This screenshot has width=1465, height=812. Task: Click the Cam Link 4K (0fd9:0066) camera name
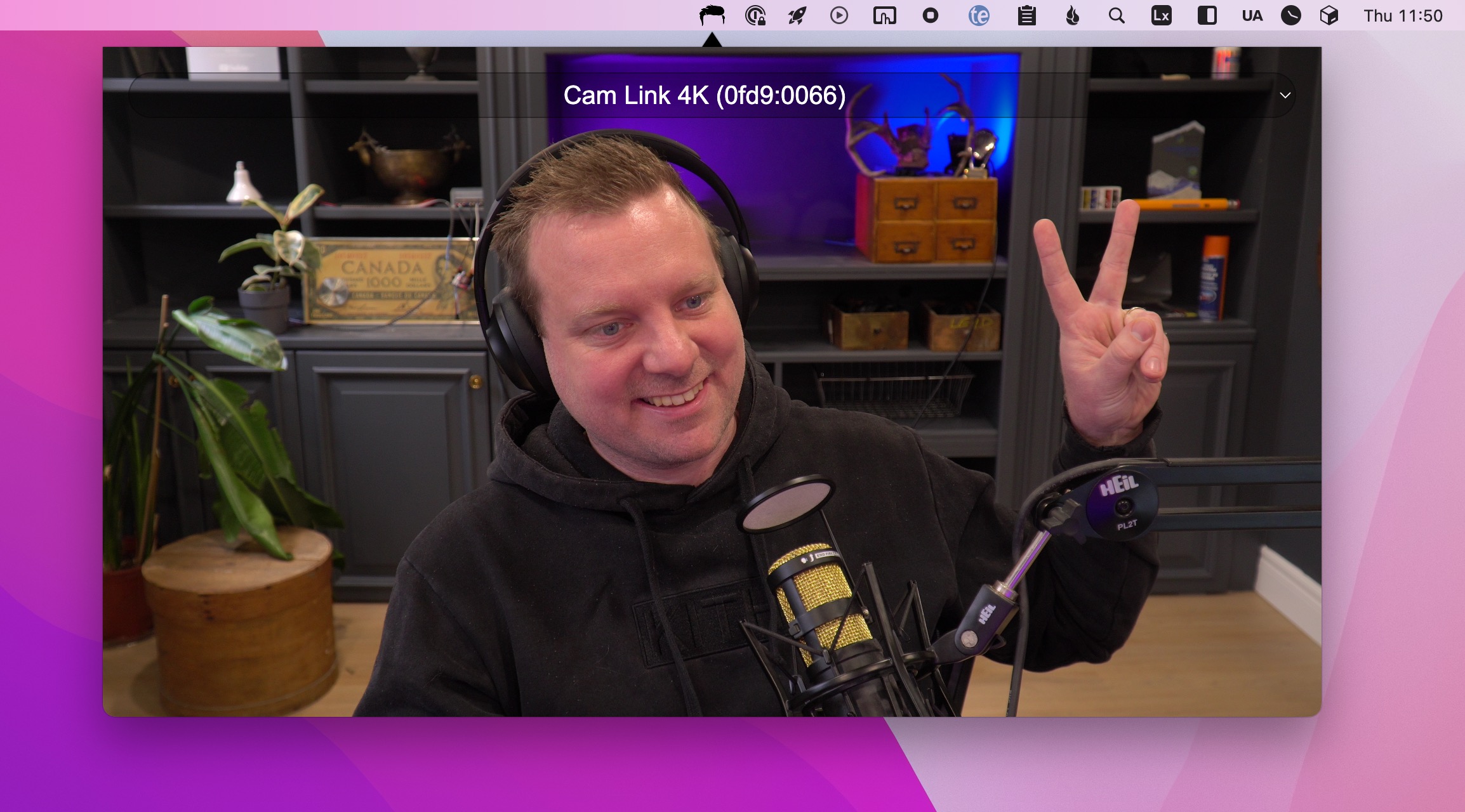(x=705, y=95)
